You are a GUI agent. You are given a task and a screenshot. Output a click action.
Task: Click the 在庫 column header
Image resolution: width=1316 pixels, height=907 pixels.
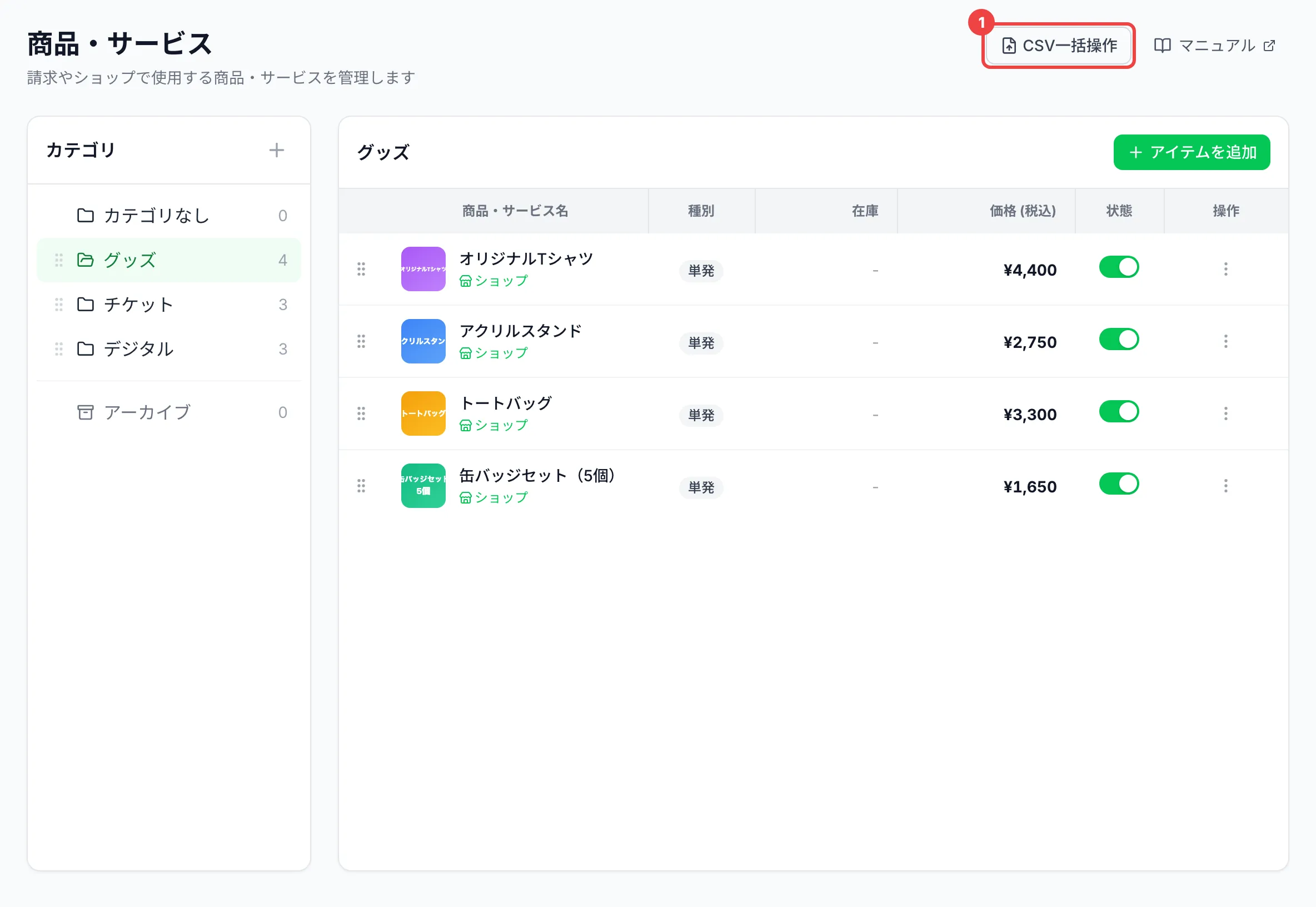coord(865,211)
